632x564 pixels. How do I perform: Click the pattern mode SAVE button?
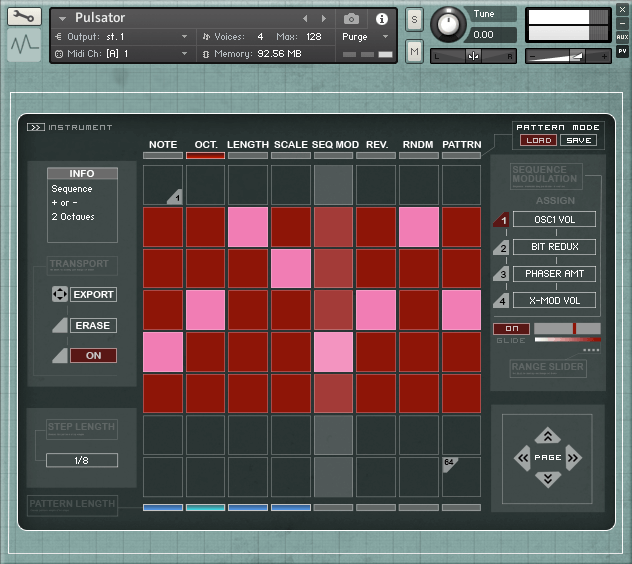pyautogui.click(x=577, y=141)
